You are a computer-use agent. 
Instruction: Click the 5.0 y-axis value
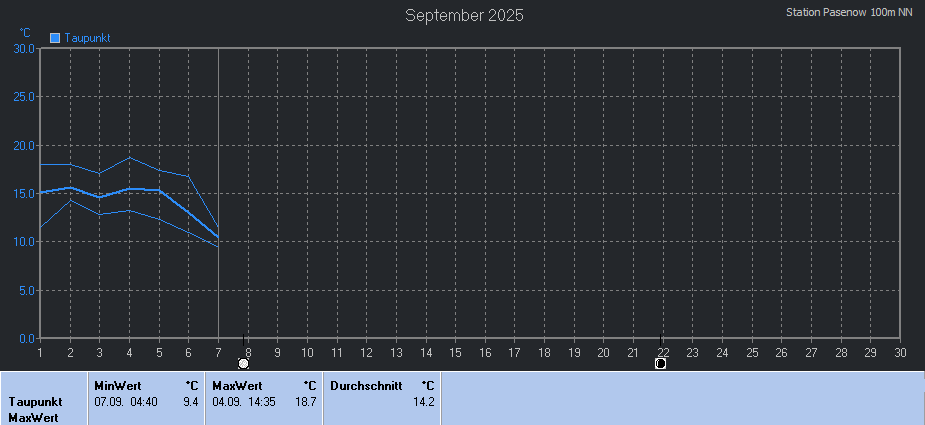(26, 290)
